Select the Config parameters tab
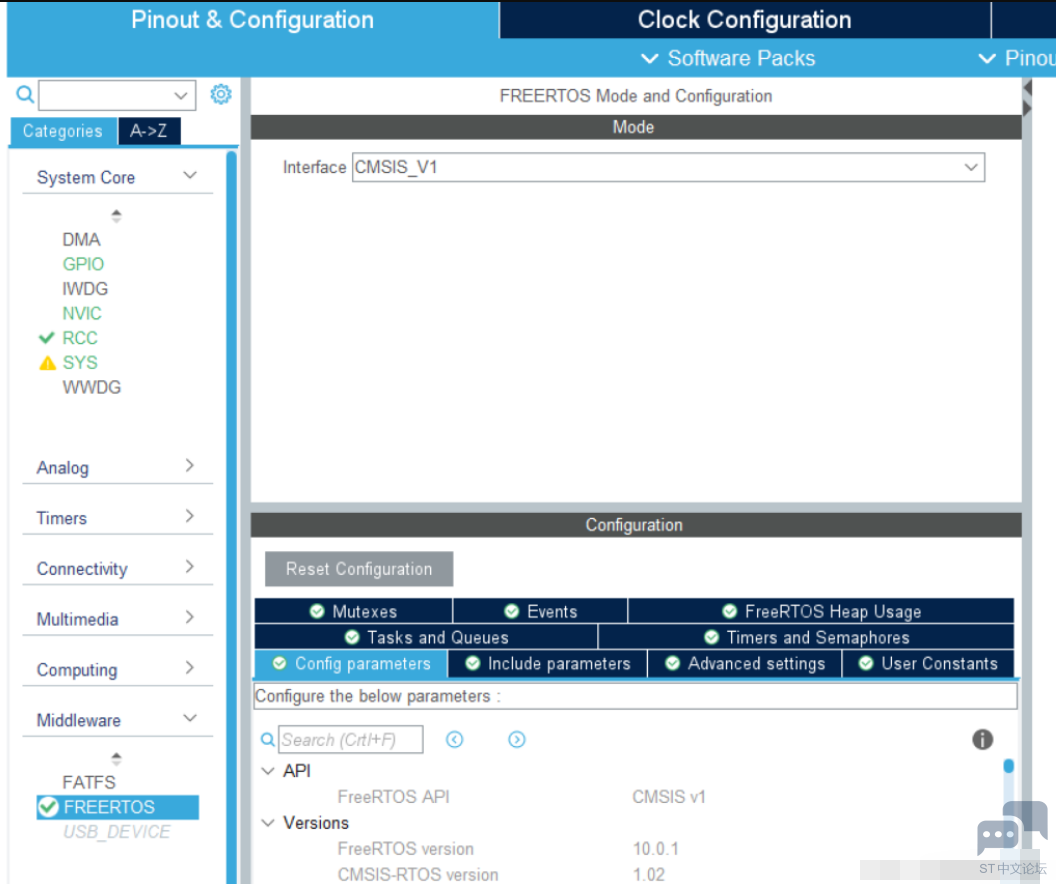This screenshot has height=884, width=1056. (x=351, y=664)
